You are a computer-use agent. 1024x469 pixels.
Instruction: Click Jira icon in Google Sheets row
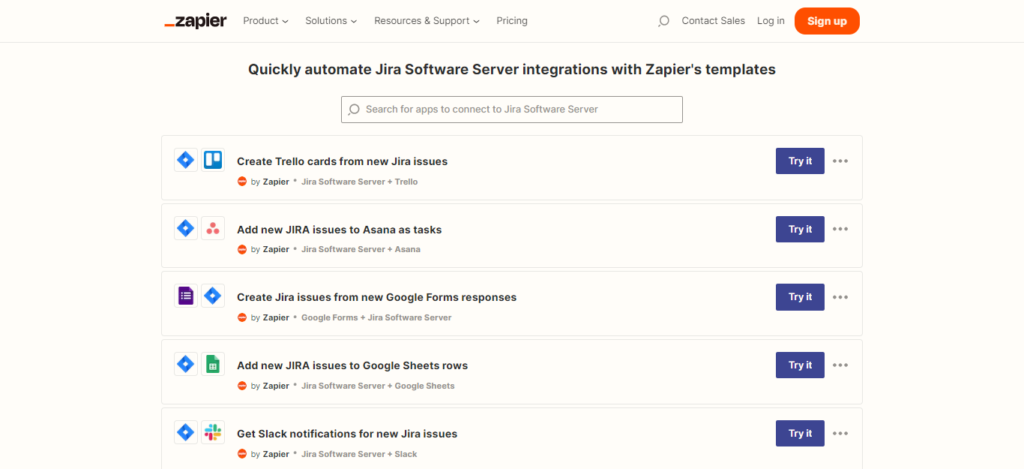point(186,364)
